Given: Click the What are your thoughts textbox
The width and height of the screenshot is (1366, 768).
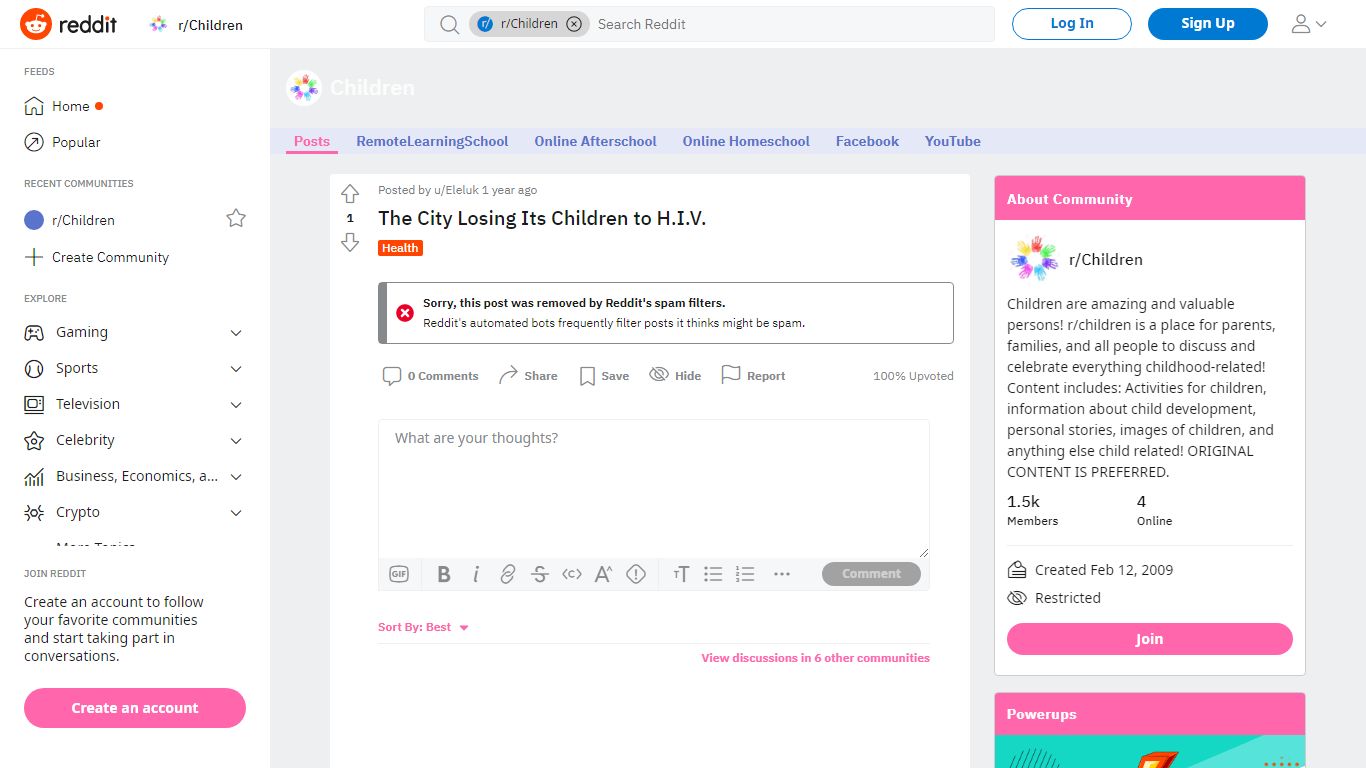Looking at the screenshot, I should pyautogui.click(x=654, y=488).
